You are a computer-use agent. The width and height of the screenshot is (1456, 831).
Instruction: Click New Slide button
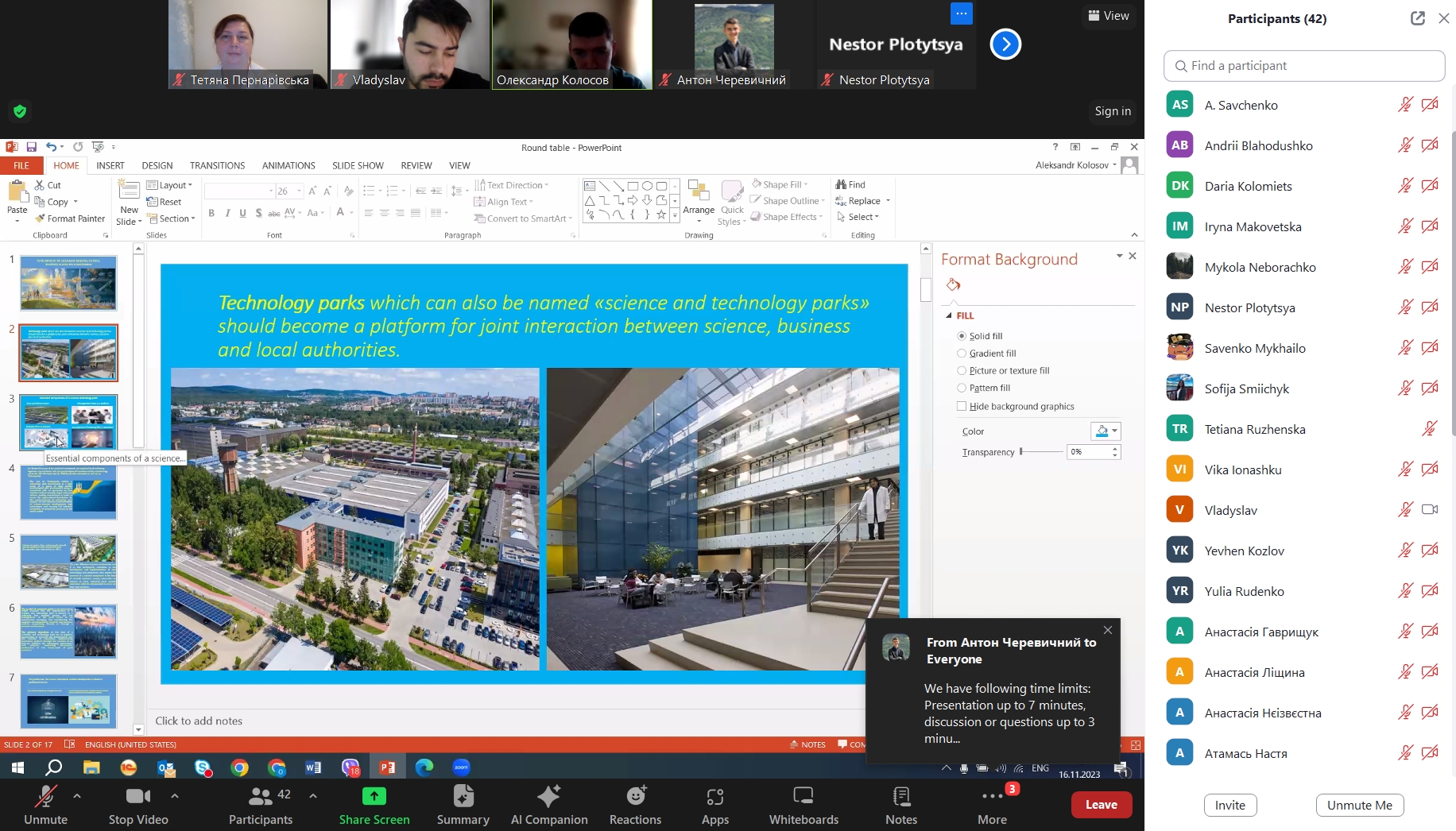[129, 203]
